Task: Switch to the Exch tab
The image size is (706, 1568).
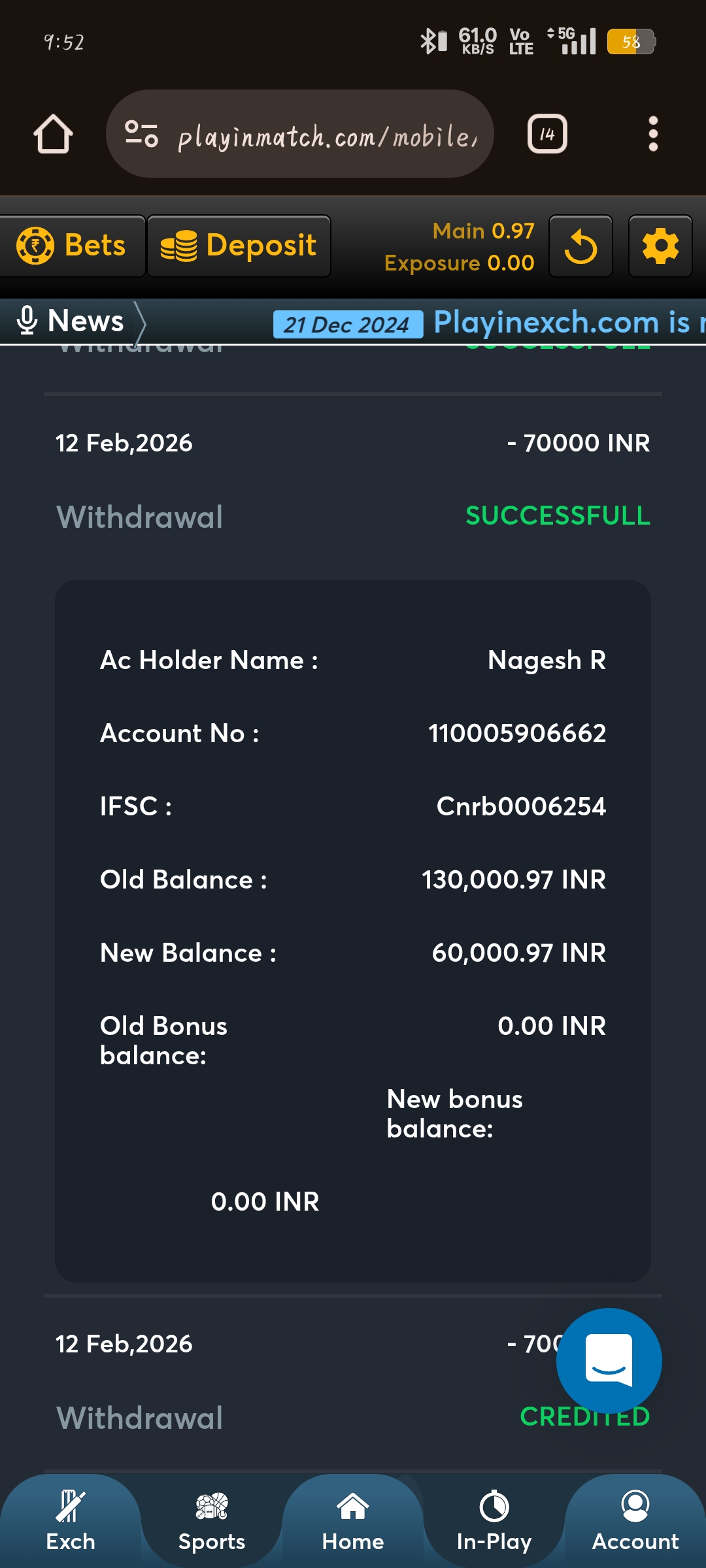Action: pos(71,1521)
